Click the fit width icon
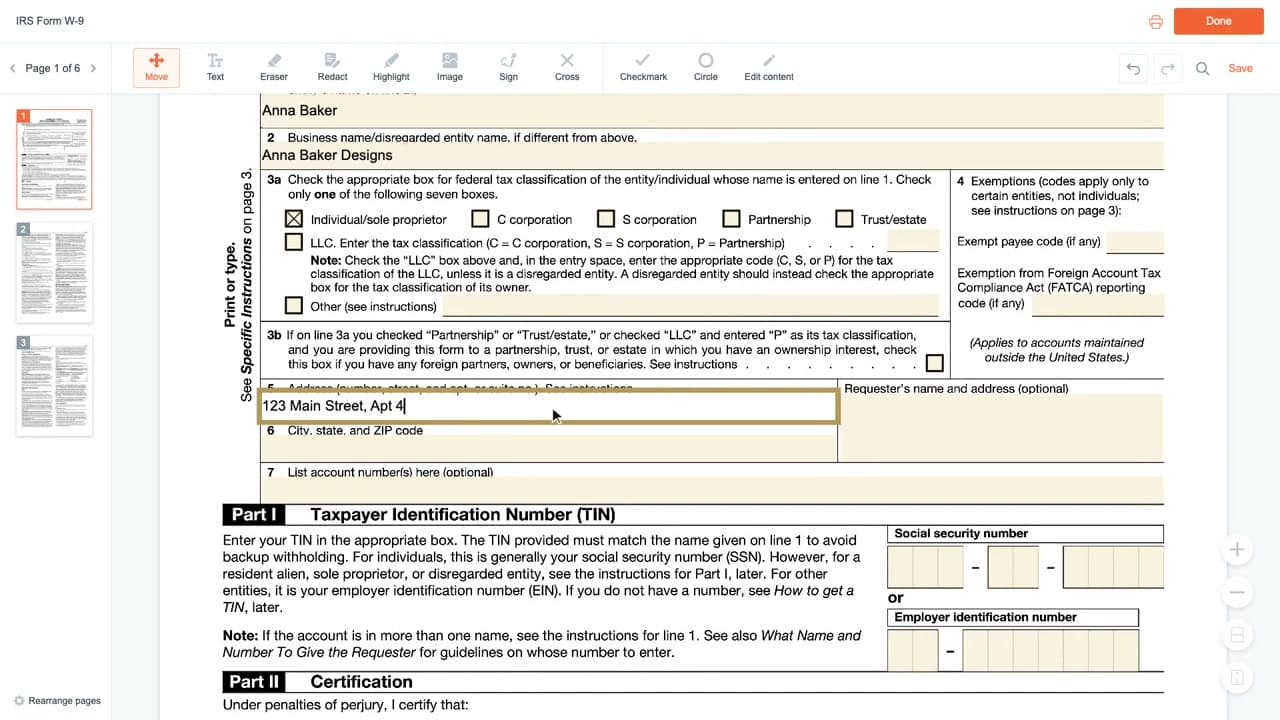This screenshot has width=1280, height=720. [1237, 635]
